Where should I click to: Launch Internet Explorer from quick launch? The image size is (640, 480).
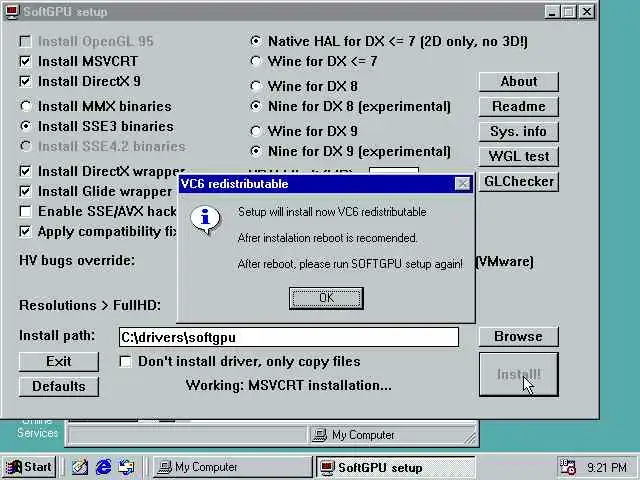(x=104, y=467)
